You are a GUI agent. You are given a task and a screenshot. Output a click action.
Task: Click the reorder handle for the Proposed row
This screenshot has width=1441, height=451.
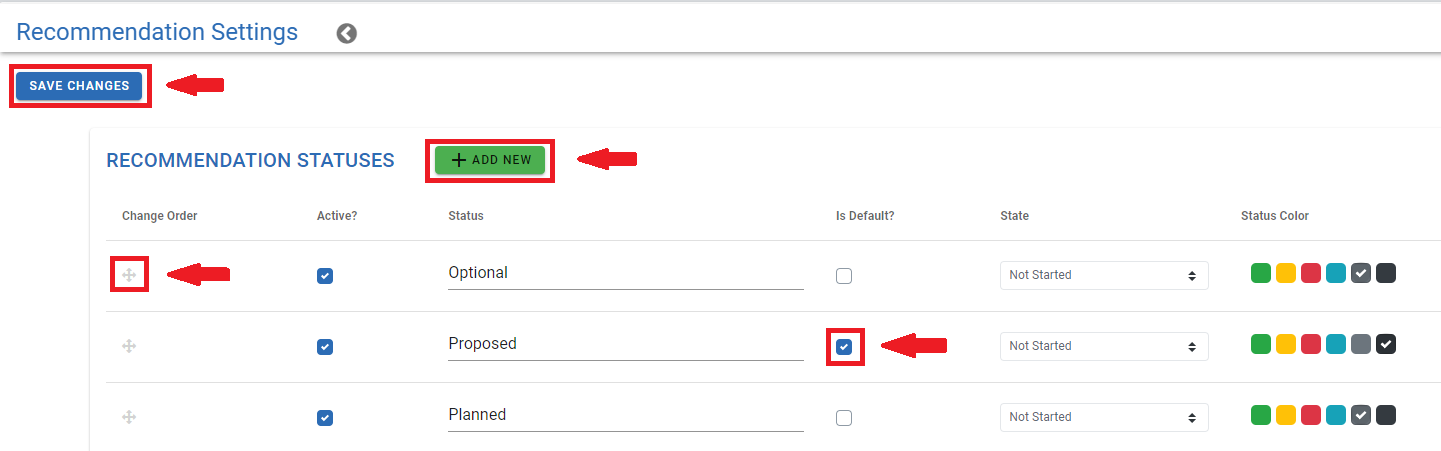point(129,346)
